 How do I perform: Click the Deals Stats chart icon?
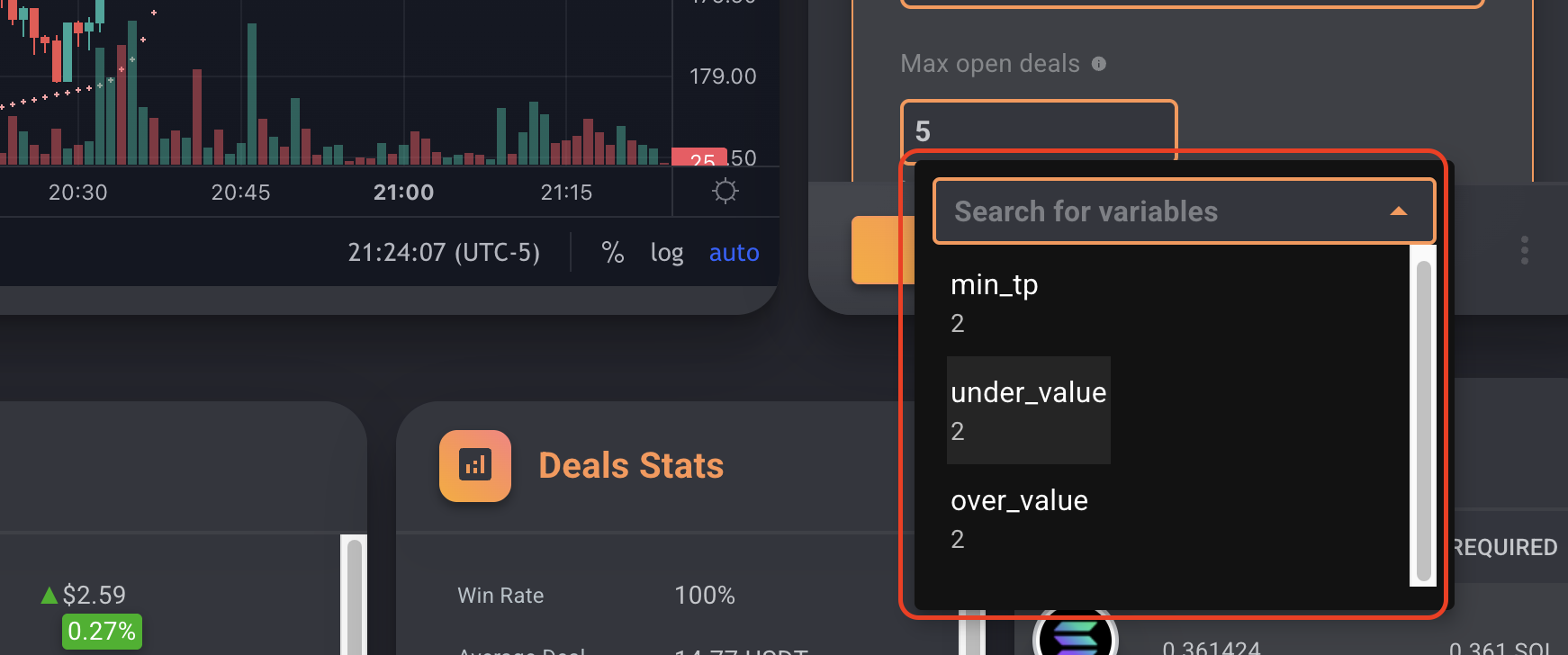click(x=475, y=465)
